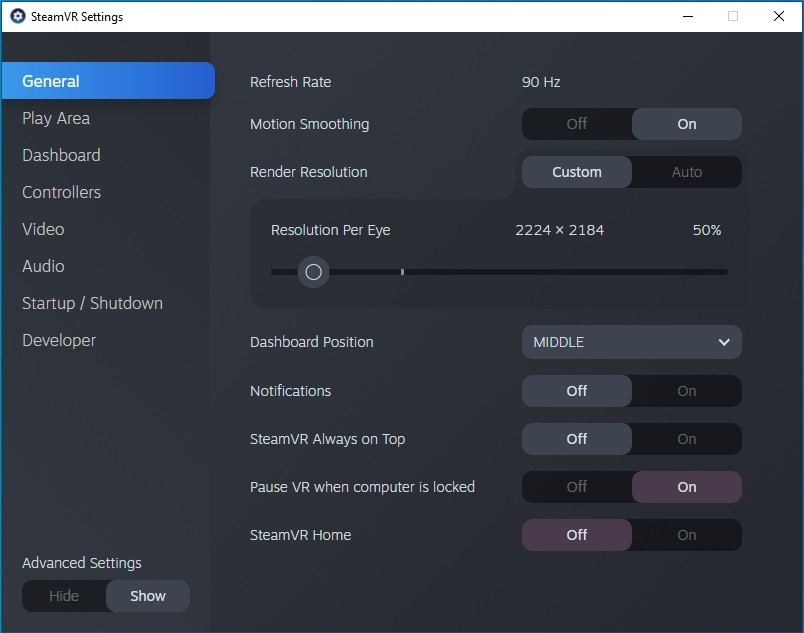Turn Notifications Off

pos(577,391)
